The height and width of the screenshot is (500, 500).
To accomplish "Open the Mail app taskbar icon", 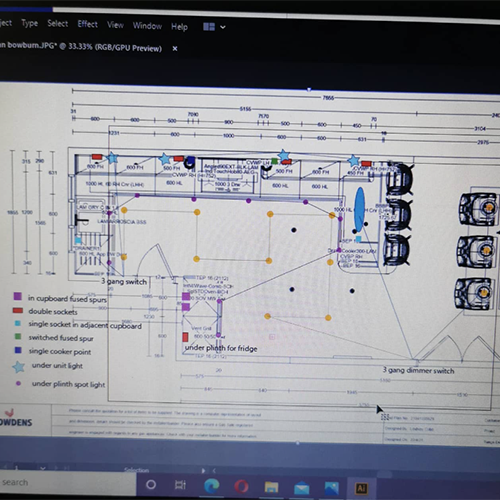I will click(302, 488).
